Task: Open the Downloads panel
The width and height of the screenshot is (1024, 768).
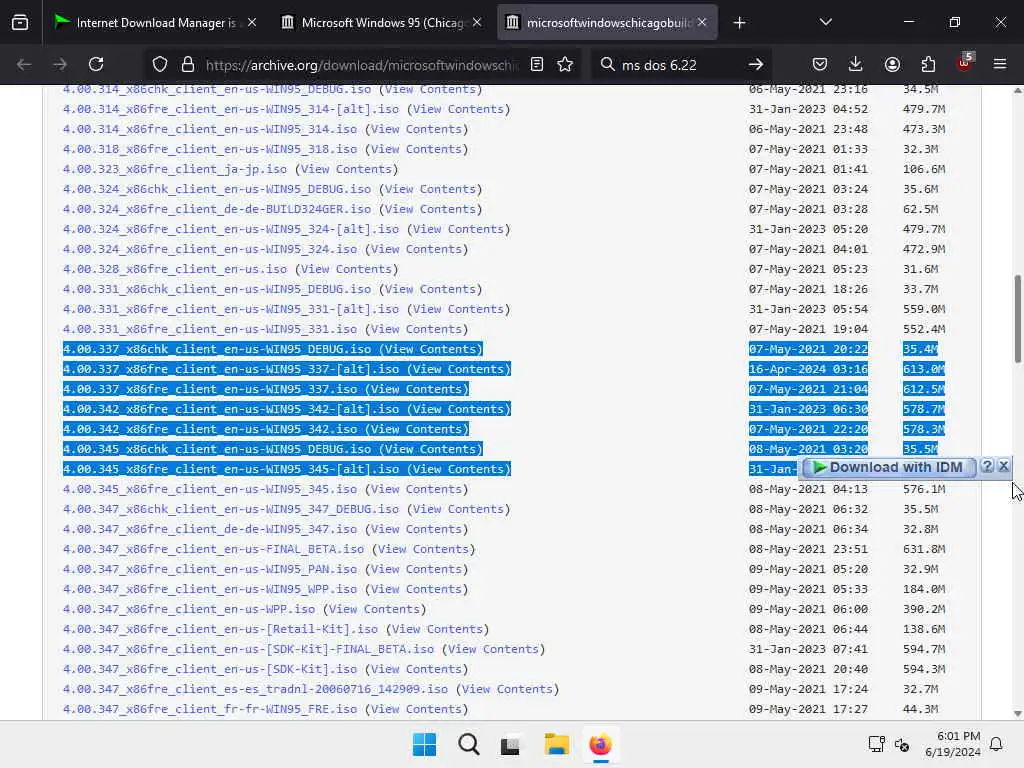Action: point(856,64)
